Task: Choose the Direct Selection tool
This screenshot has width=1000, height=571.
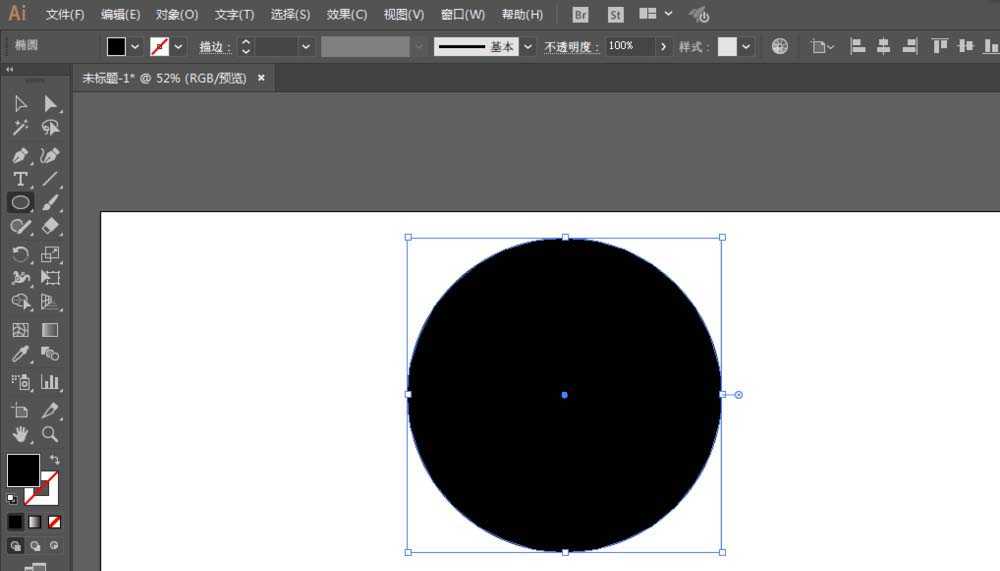Action: [x=50, y=104]
